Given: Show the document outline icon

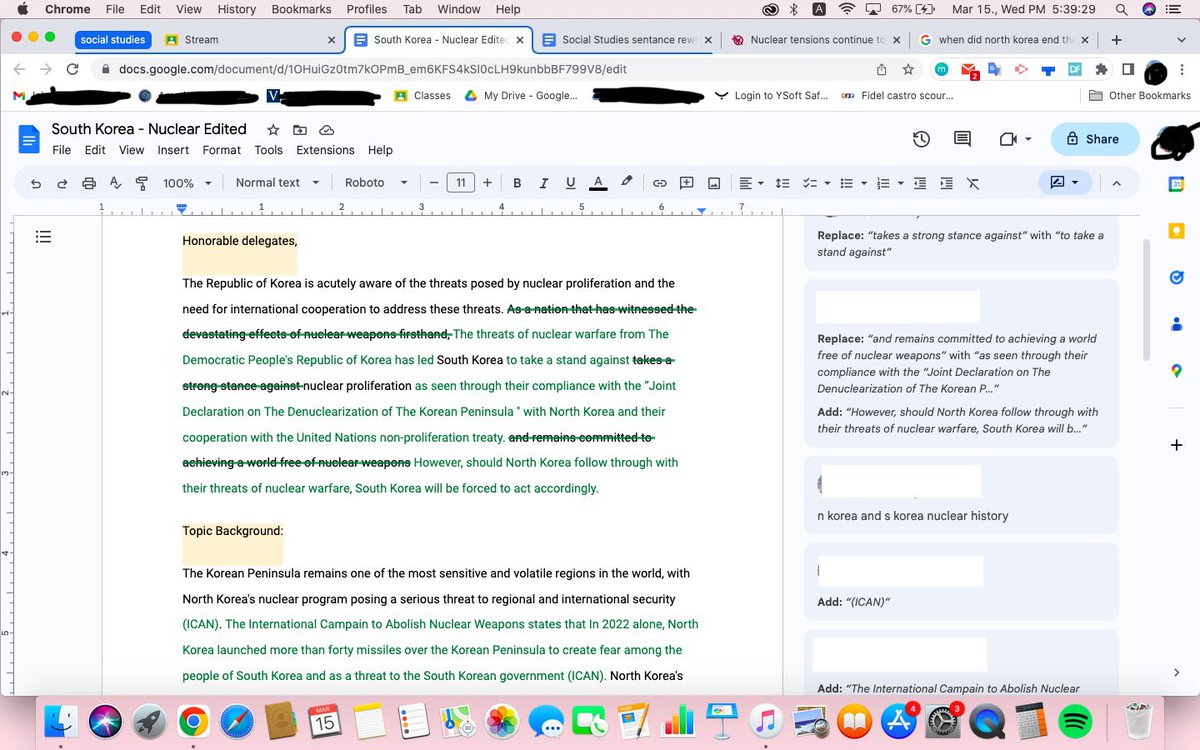Looking at the screenshot, I should point(43,238).
